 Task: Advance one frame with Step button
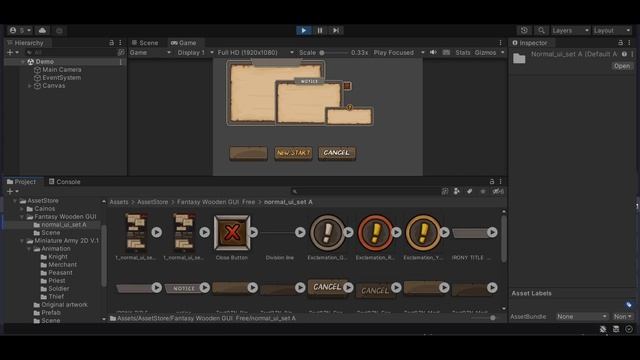[x=336, y=31]
